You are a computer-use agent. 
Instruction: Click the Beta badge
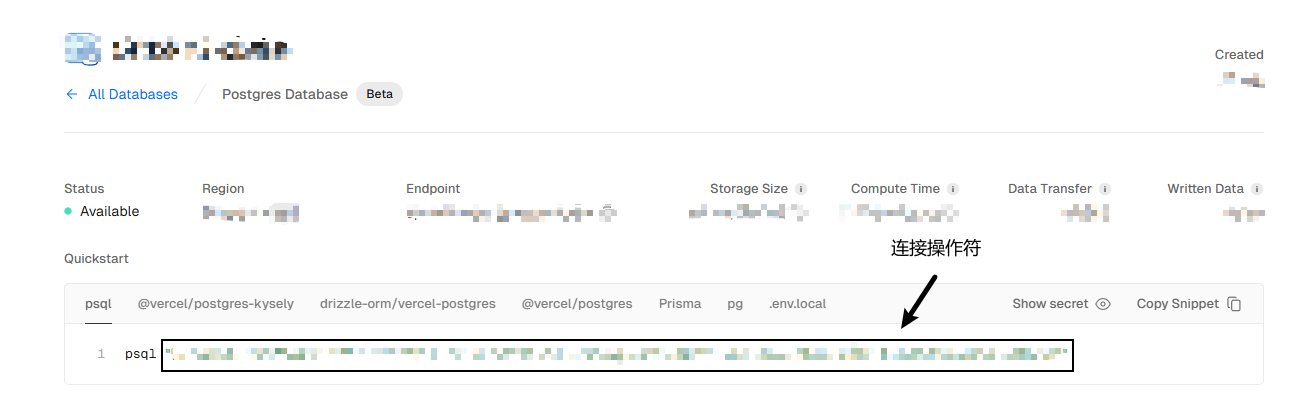point(380,94)
